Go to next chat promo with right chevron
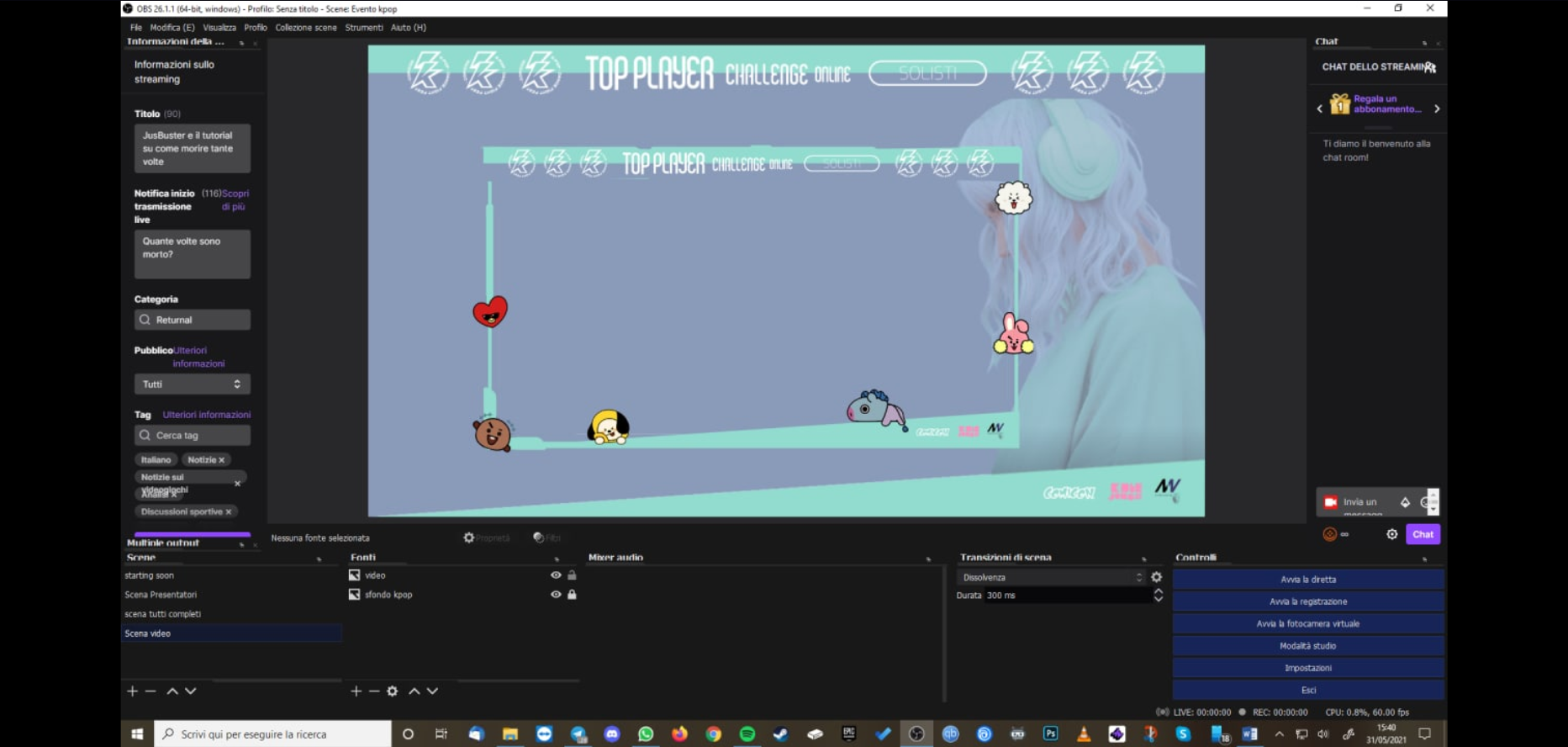 tap(1437, 109)
